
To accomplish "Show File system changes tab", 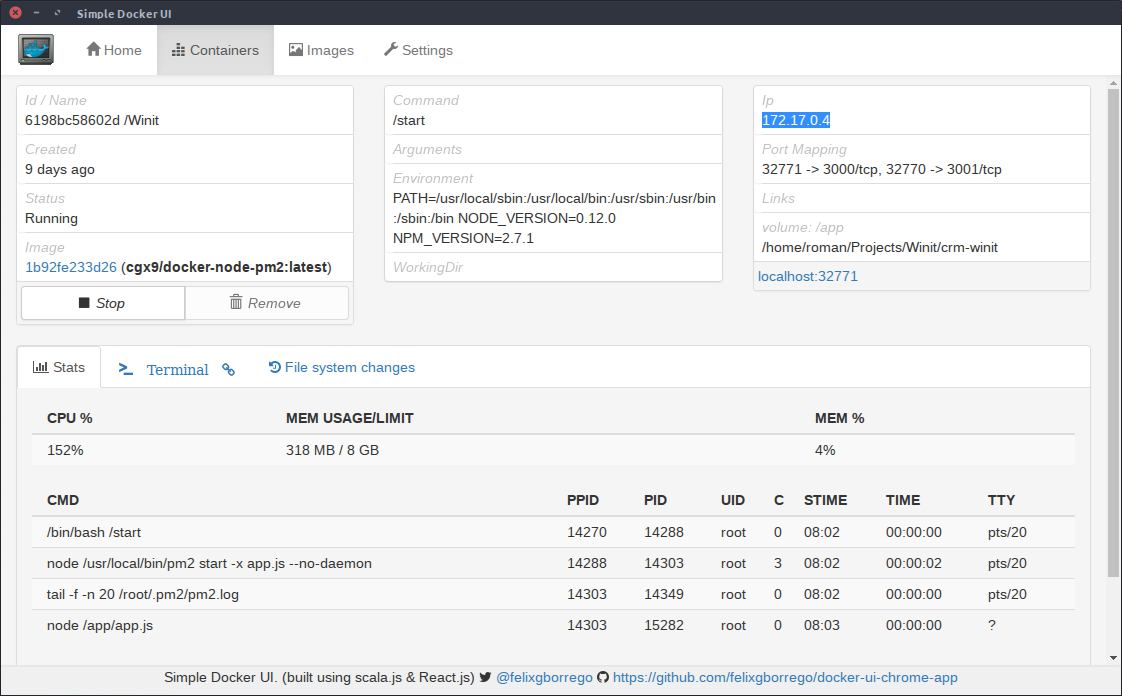I will (x=341, y=367).
